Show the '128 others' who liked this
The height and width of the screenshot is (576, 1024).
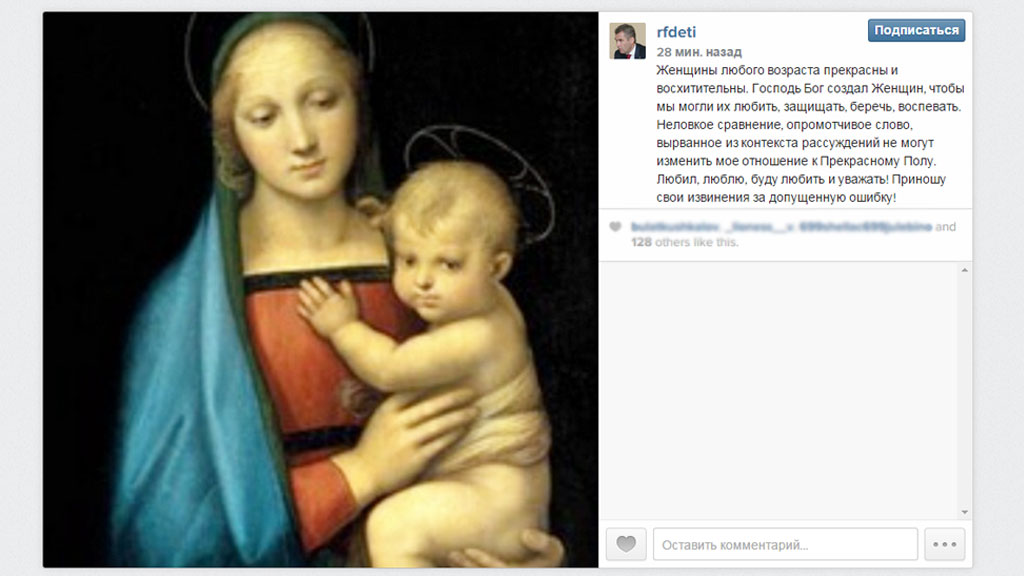click(662, 242)
